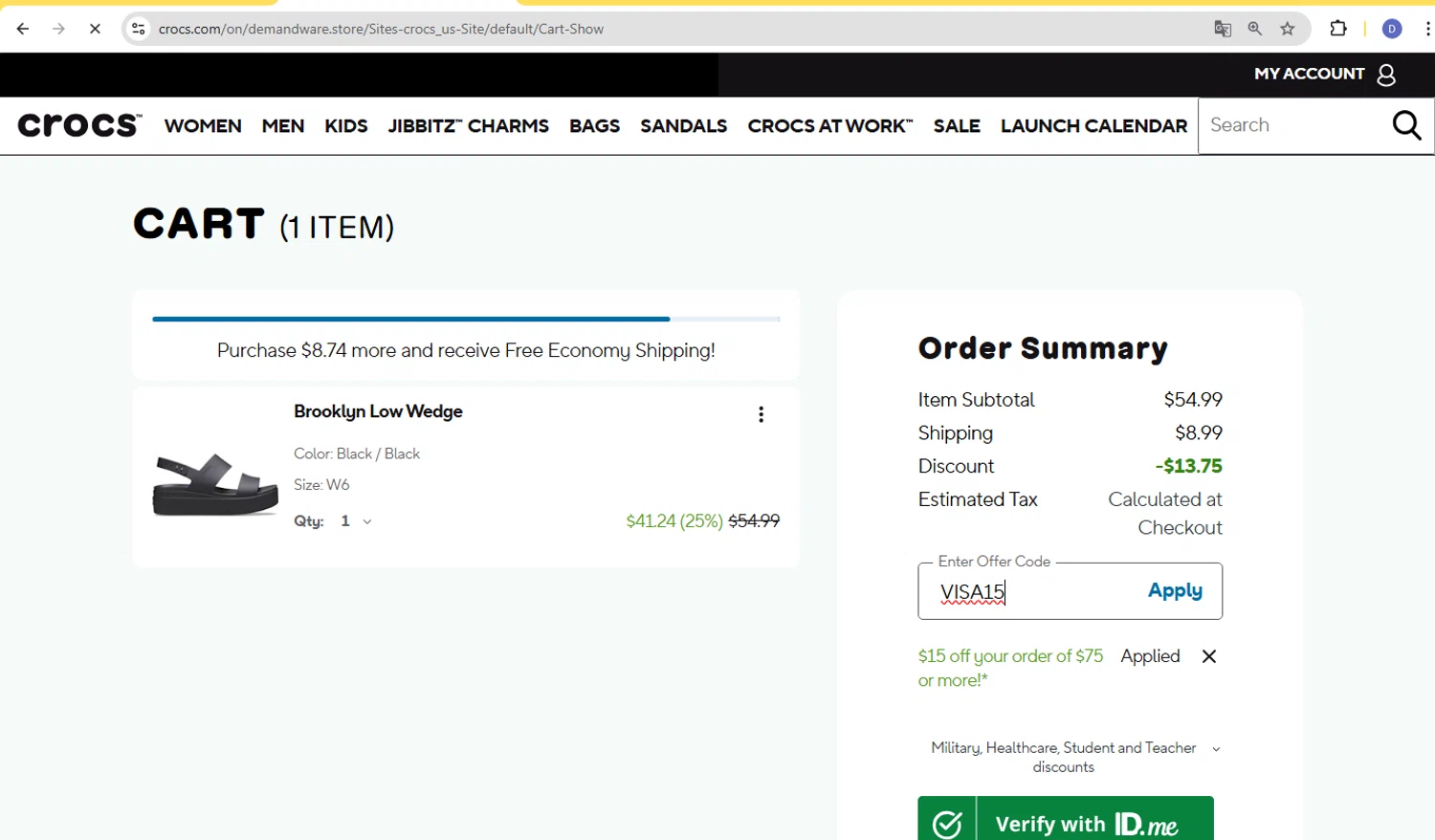Apply the entered offer code
This screenshot has width=1435, height=840.
point(1175,591)
